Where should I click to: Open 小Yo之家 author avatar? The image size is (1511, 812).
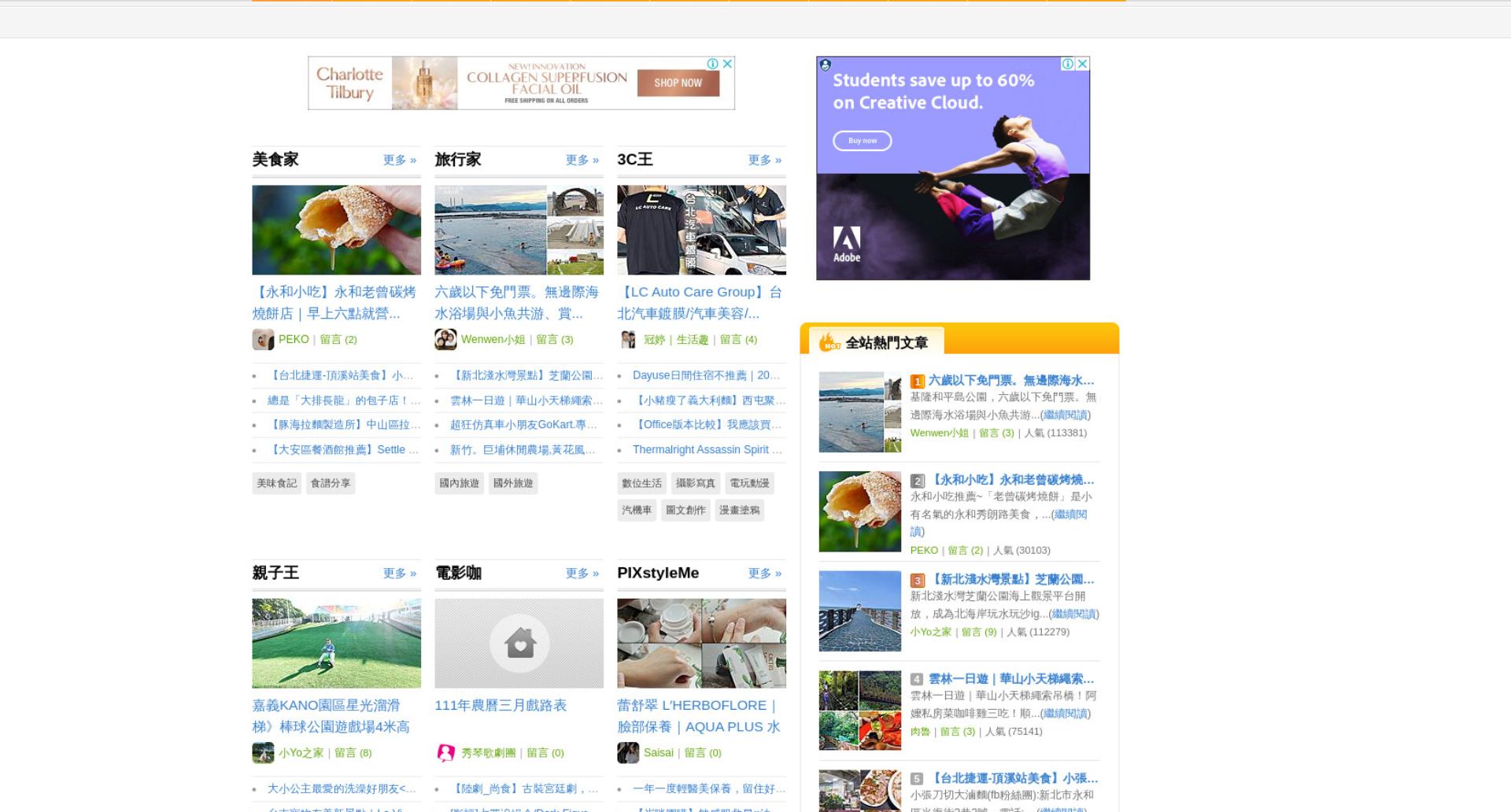point(263,753)
